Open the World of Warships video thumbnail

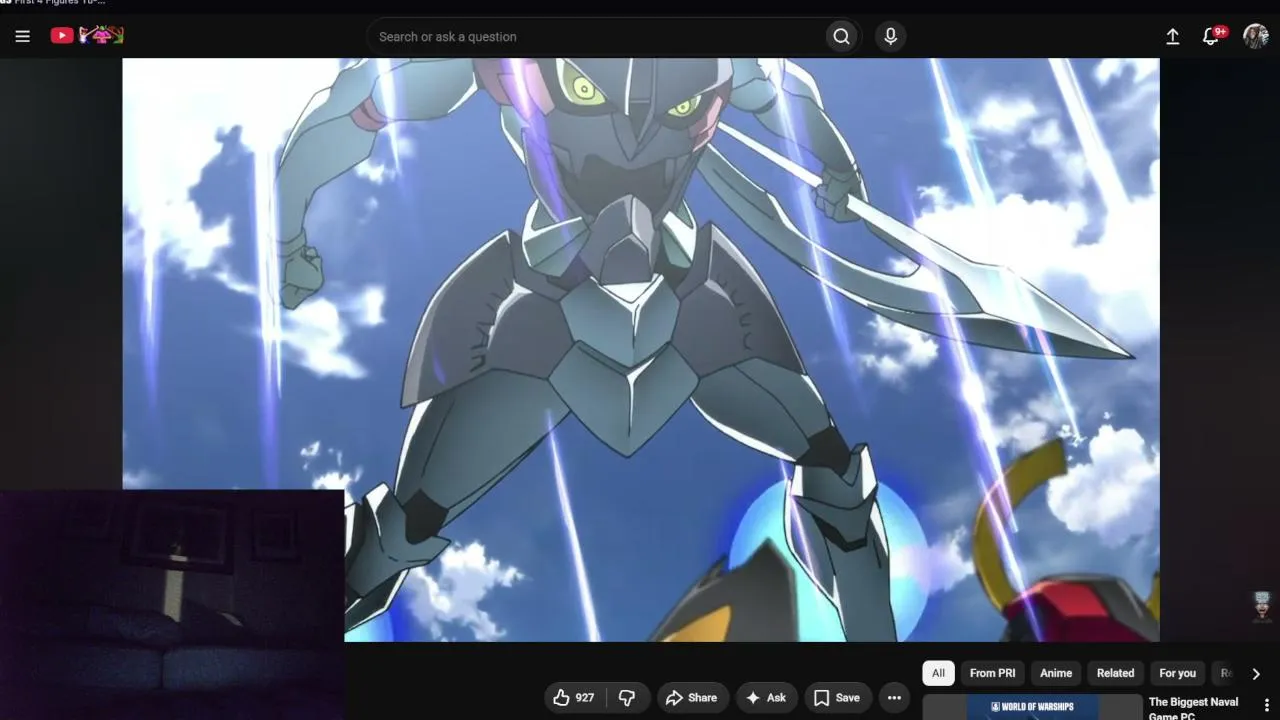click(1032, 707)
